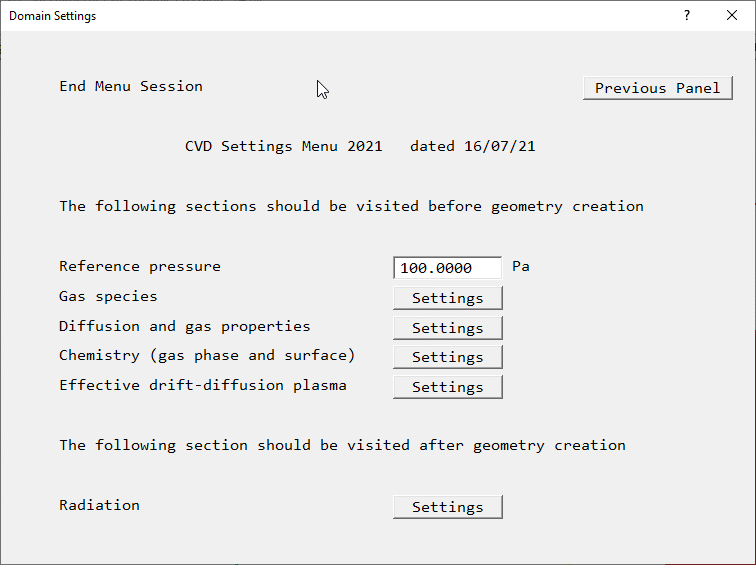Click the Pa unit label
Viewport: 756px width, 565px height.
click(x=521, y=267)
